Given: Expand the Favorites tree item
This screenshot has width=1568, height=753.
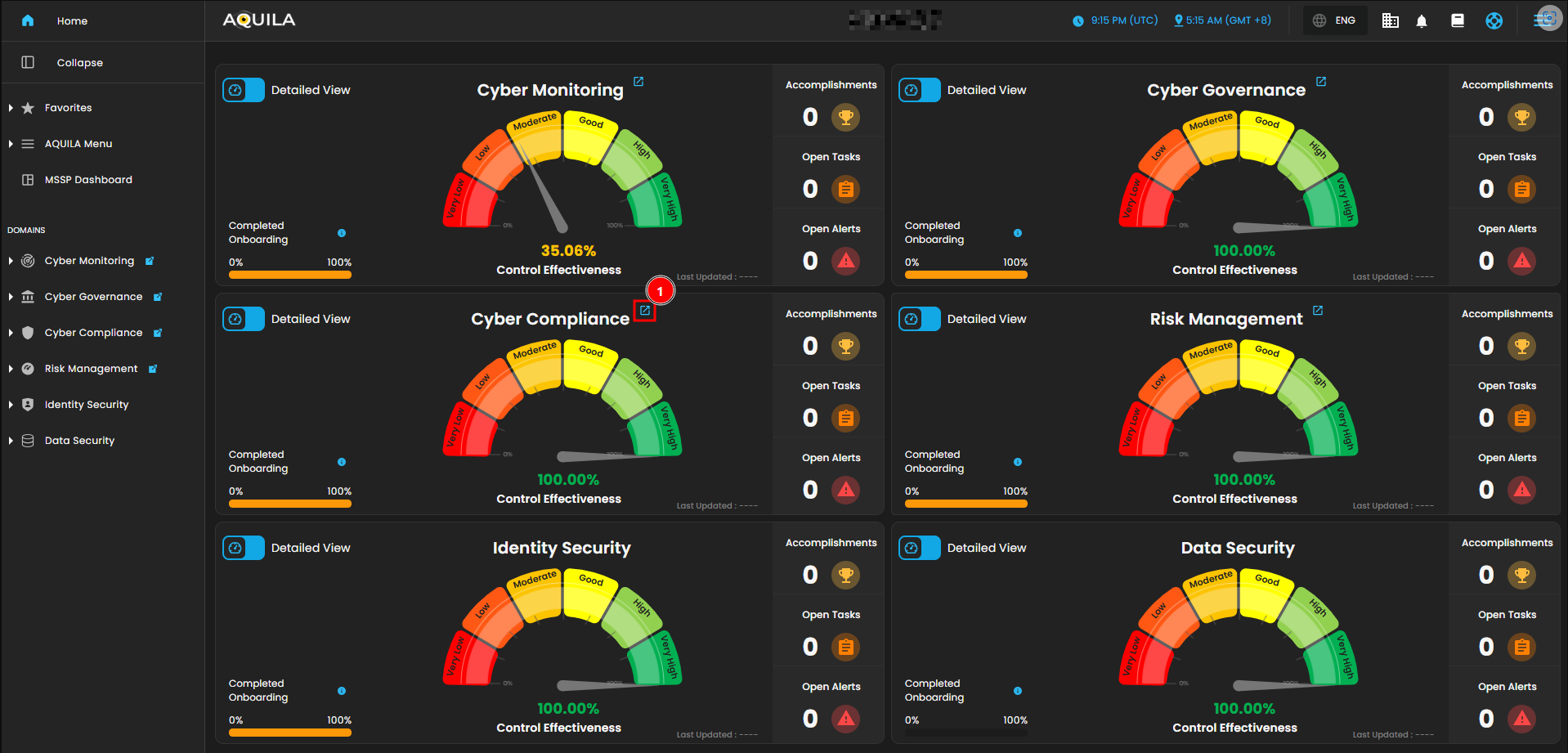Looking at the screenshot, I should coord(11,108).
